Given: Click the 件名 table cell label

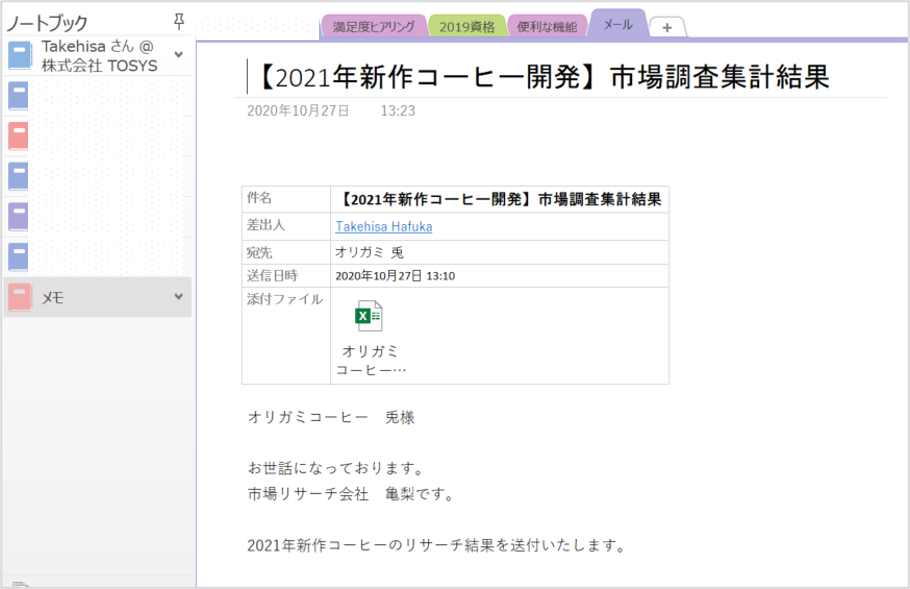Looking at the screenshot, I should click(x=259, y=198).
